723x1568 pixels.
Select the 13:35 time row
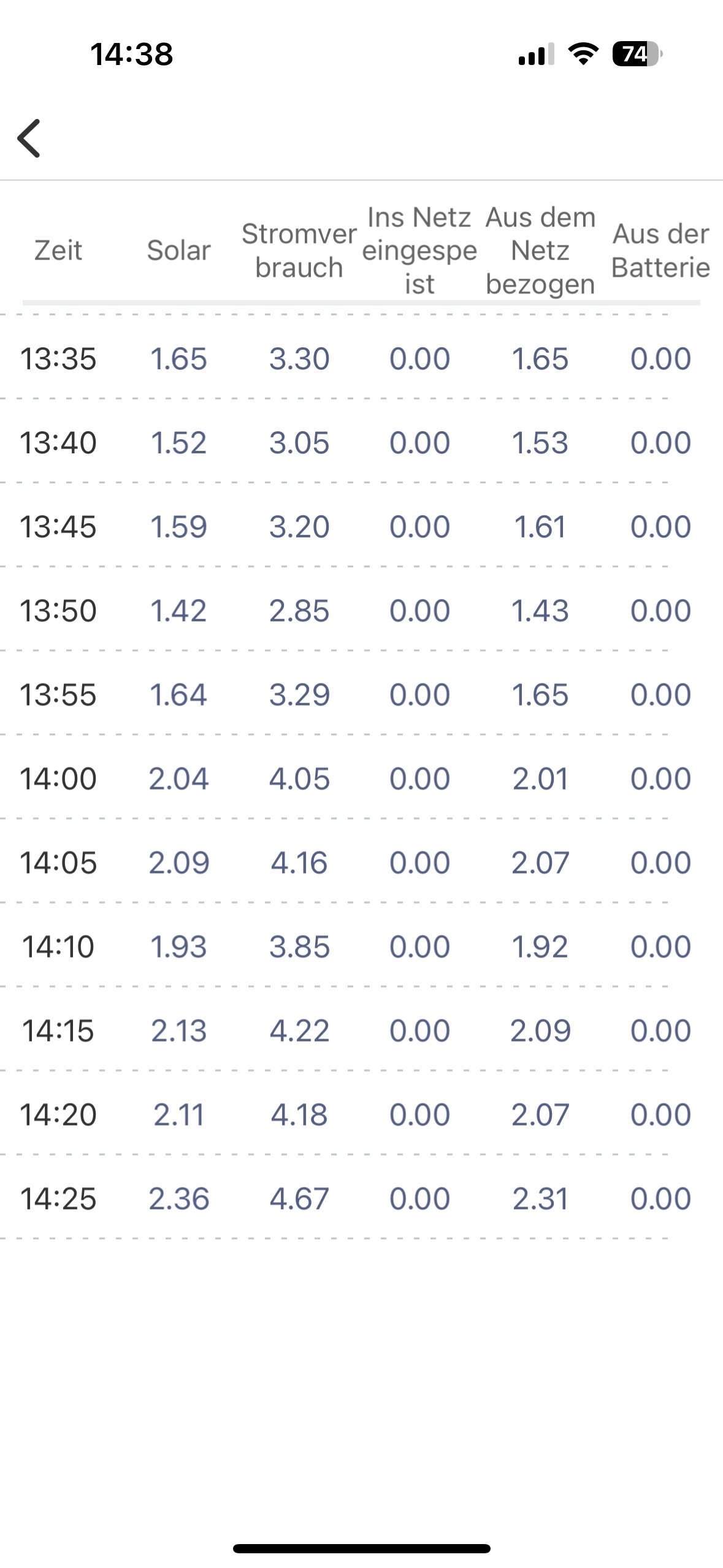58,359
